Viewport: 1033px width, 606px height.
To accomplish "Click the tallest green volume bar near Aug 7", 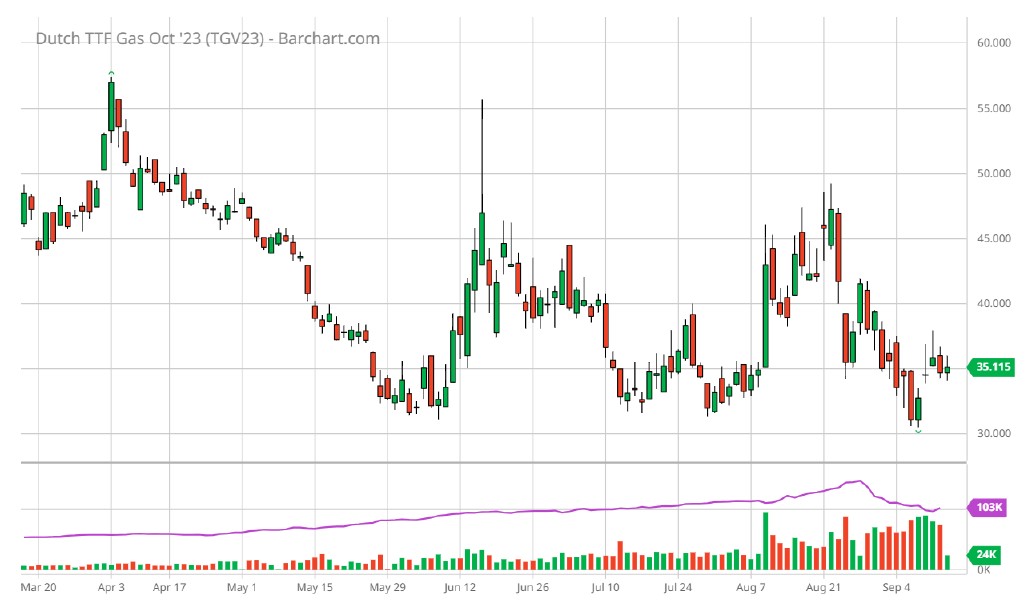I will 766,541.
